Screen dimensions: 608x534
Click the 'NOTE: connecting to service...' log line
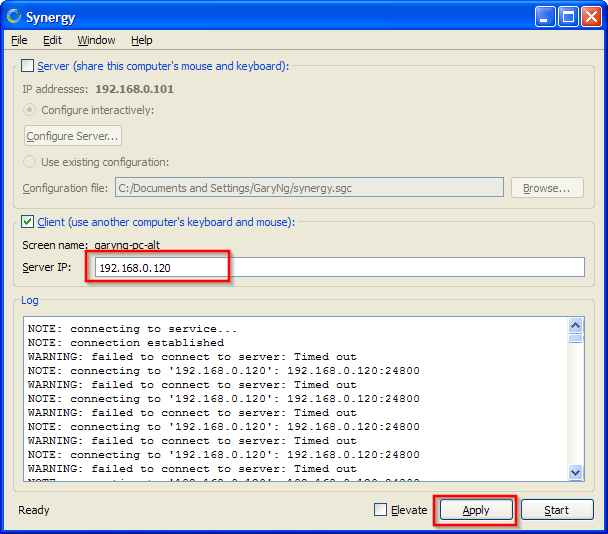pos(132,329)
